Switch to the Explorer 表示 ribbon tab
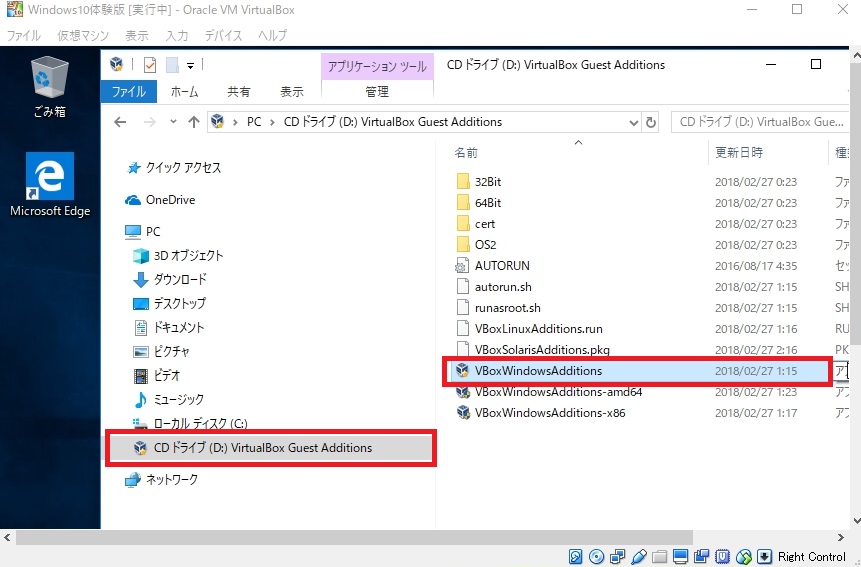This screenshot has height=567, width=861. 292,91
